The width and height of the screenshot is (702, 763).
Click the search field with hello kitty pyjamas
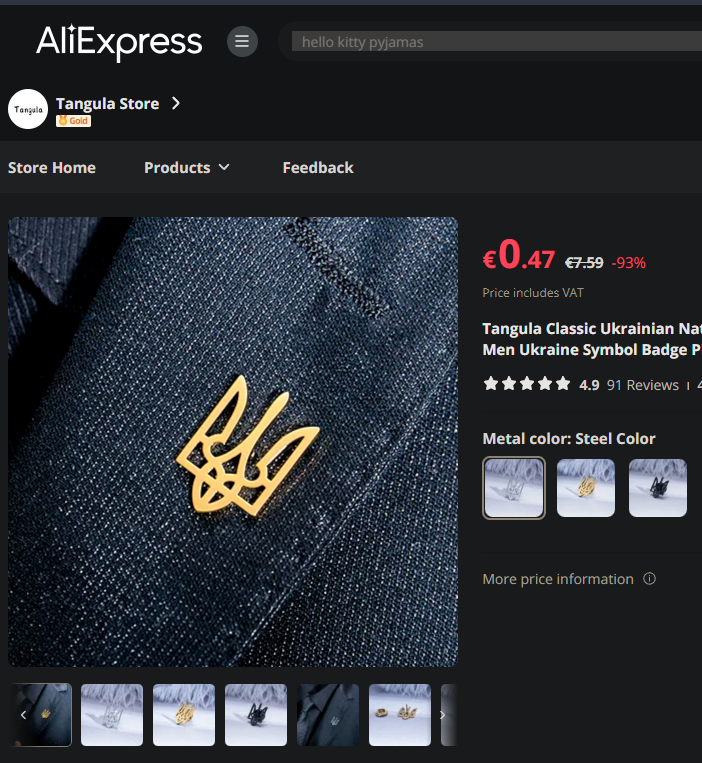tap(496, 41)
